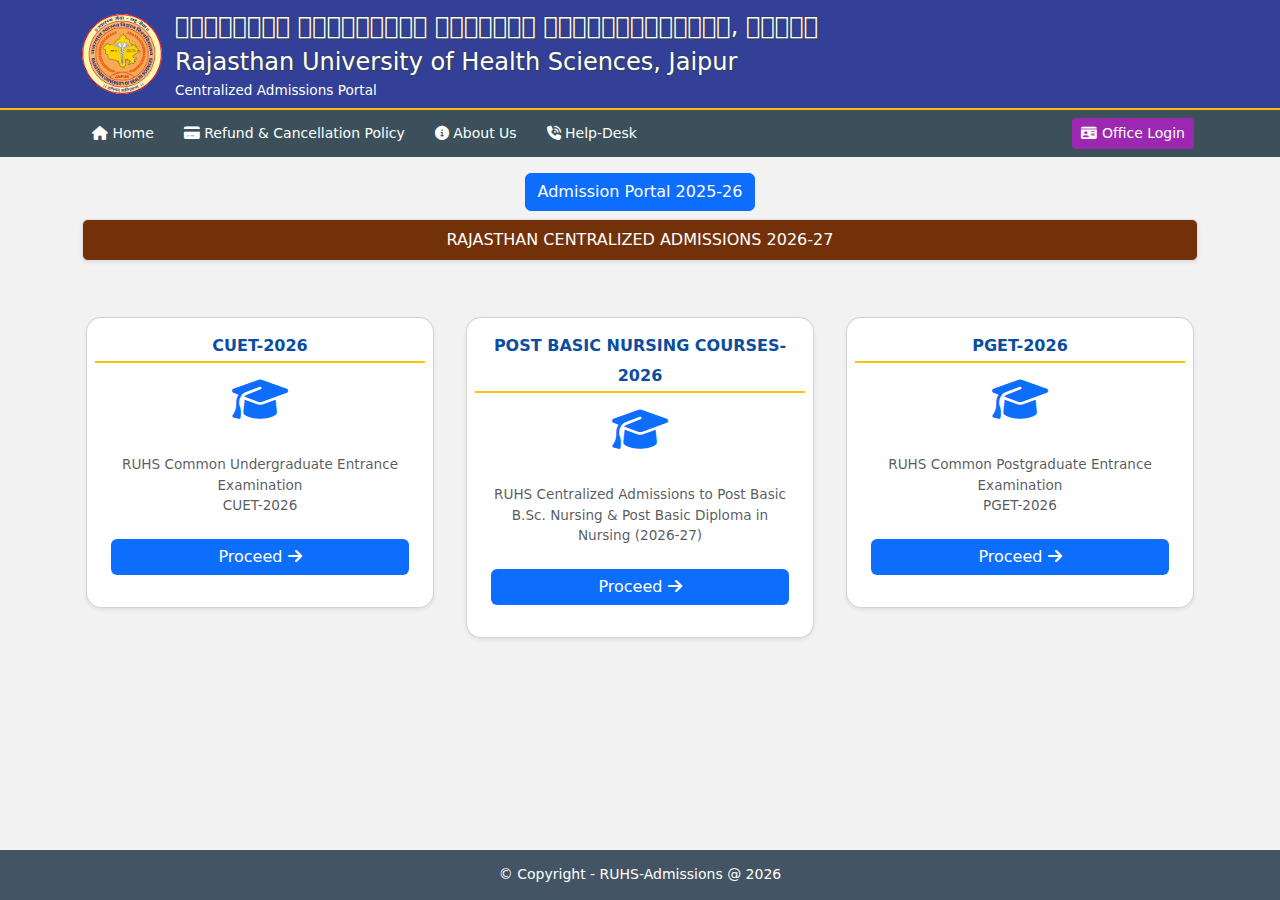Click the Office Login button
Screen dimensions: 1280x900
[x=1133, y=133]
